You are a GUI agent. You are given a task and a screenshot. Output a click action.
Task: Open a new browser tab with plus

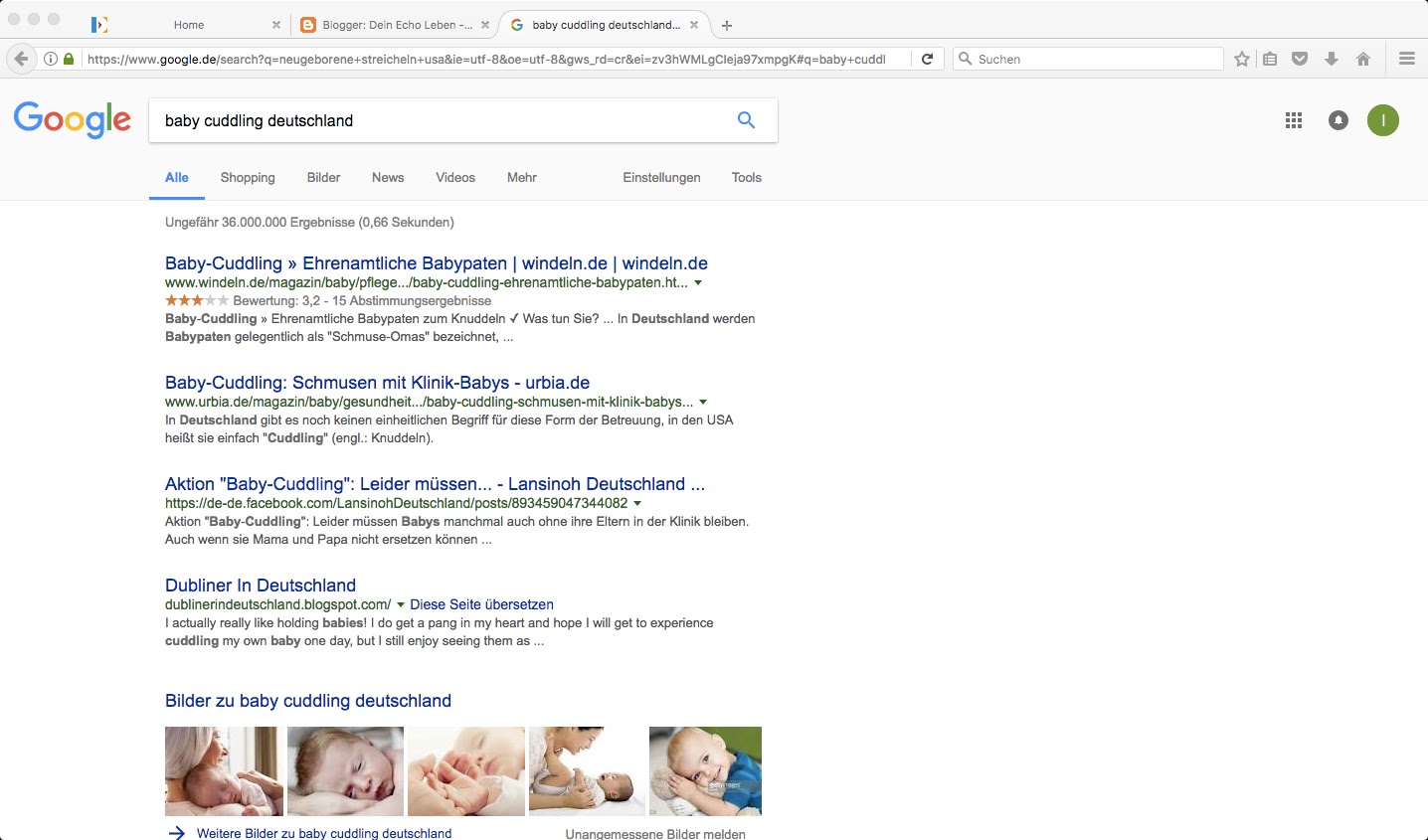[727, 25]
